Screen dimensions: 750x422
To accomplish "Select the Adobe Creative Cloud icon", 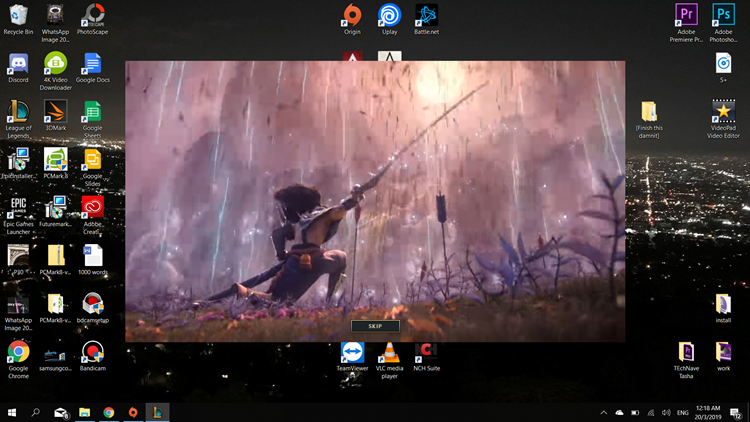I will click(92, 215).
